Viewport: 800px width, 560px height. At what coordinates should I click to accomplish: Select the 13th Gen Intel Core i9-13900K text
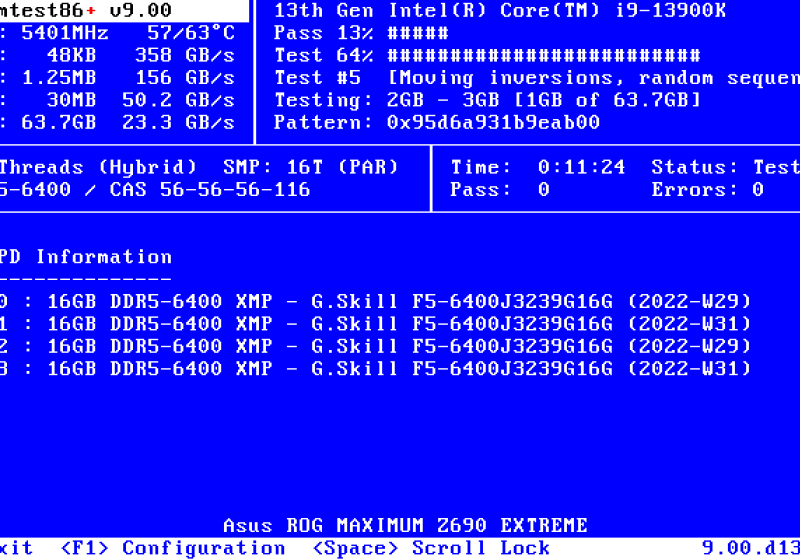(500, 10)
